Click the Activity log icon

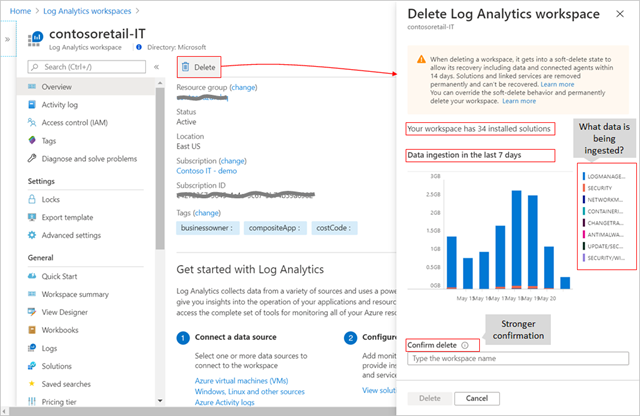[32, 105]
